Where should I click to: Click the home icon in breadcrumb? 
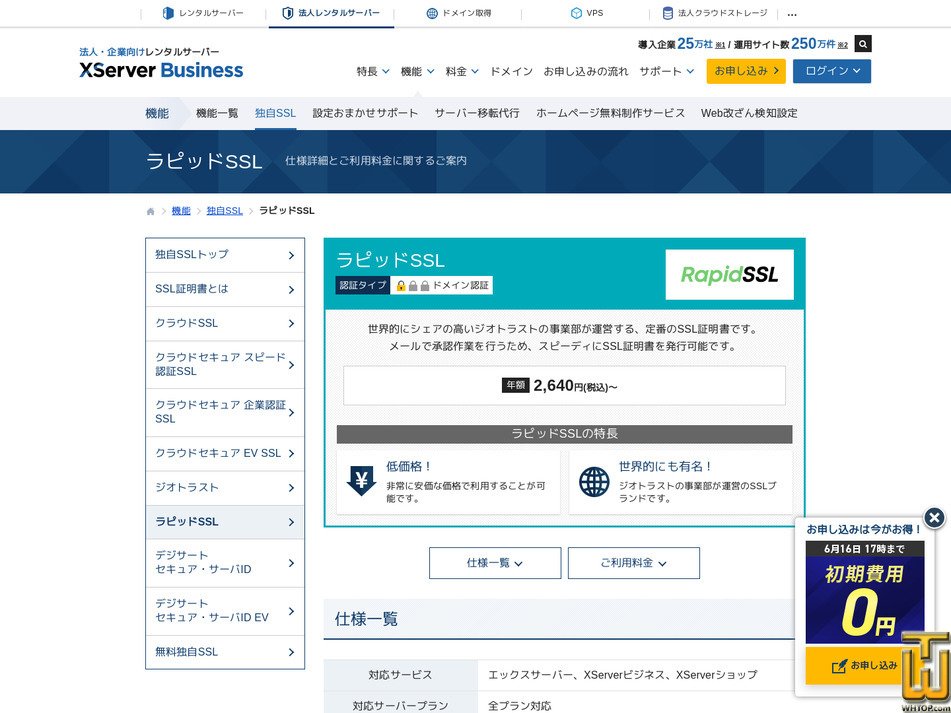click(x=150, y=211)
